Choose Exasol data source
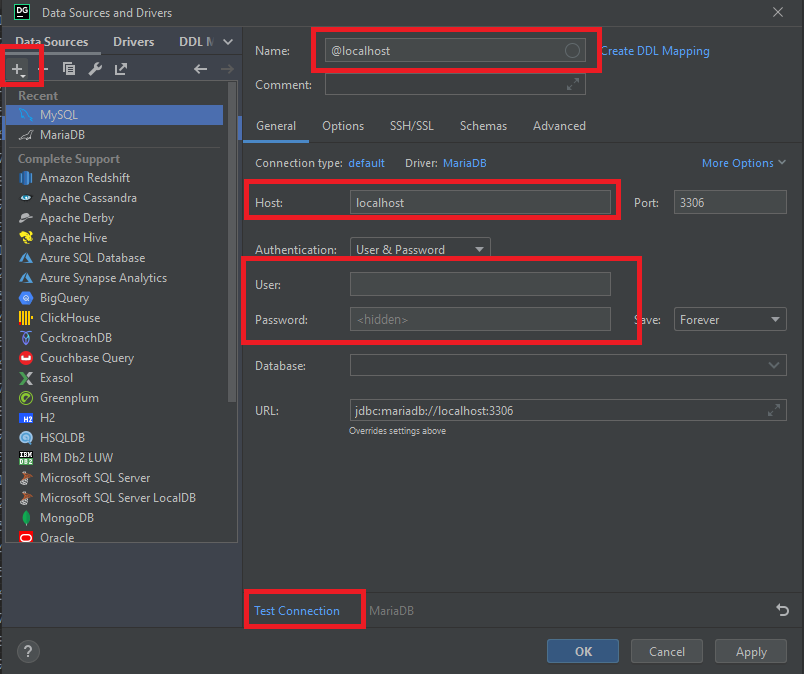Viewport: 804px width, 677px height. pos(115,378)
